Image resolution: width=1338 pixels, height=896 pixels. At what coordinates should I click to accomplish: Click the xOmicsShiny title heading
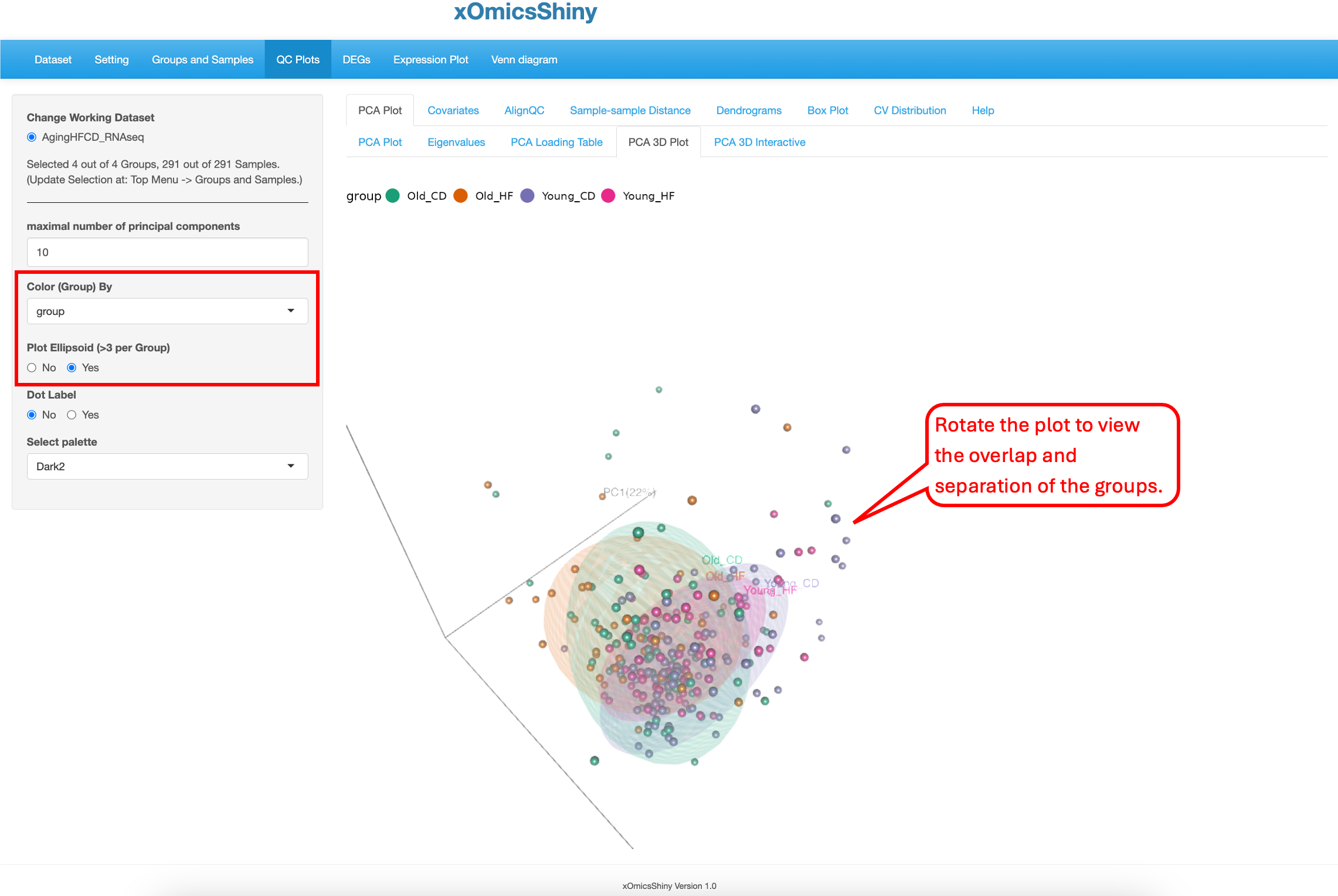(x=525, y=12)
